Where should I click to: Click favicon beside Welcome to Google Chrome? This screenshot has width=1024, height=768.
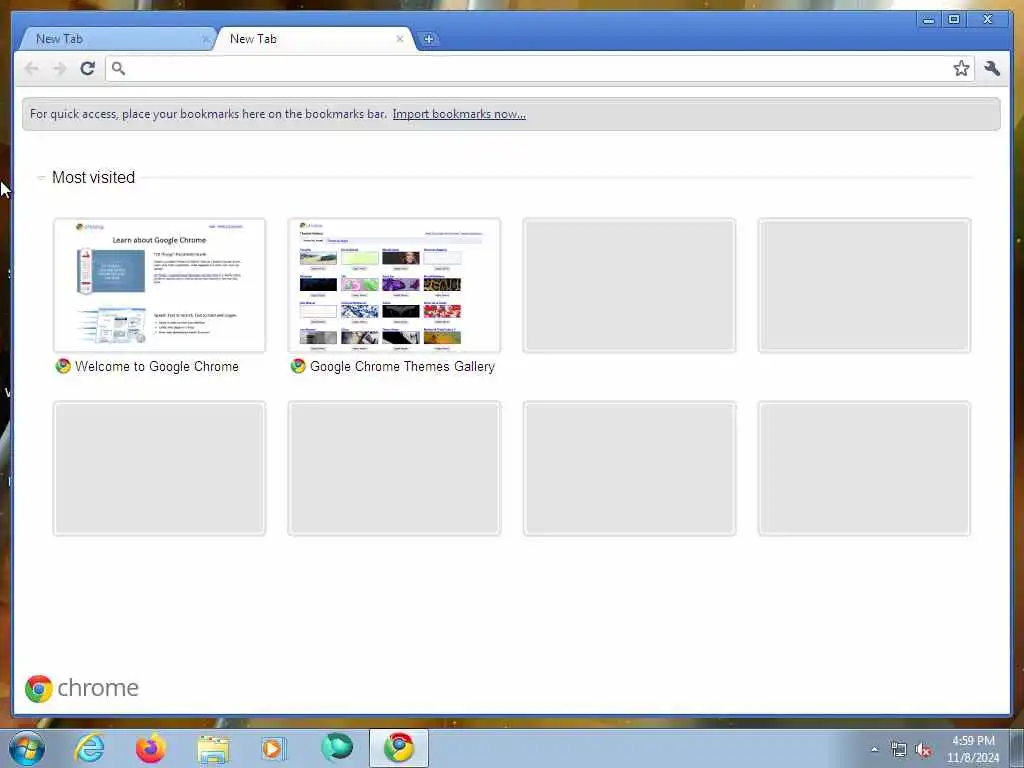point(63,366)
